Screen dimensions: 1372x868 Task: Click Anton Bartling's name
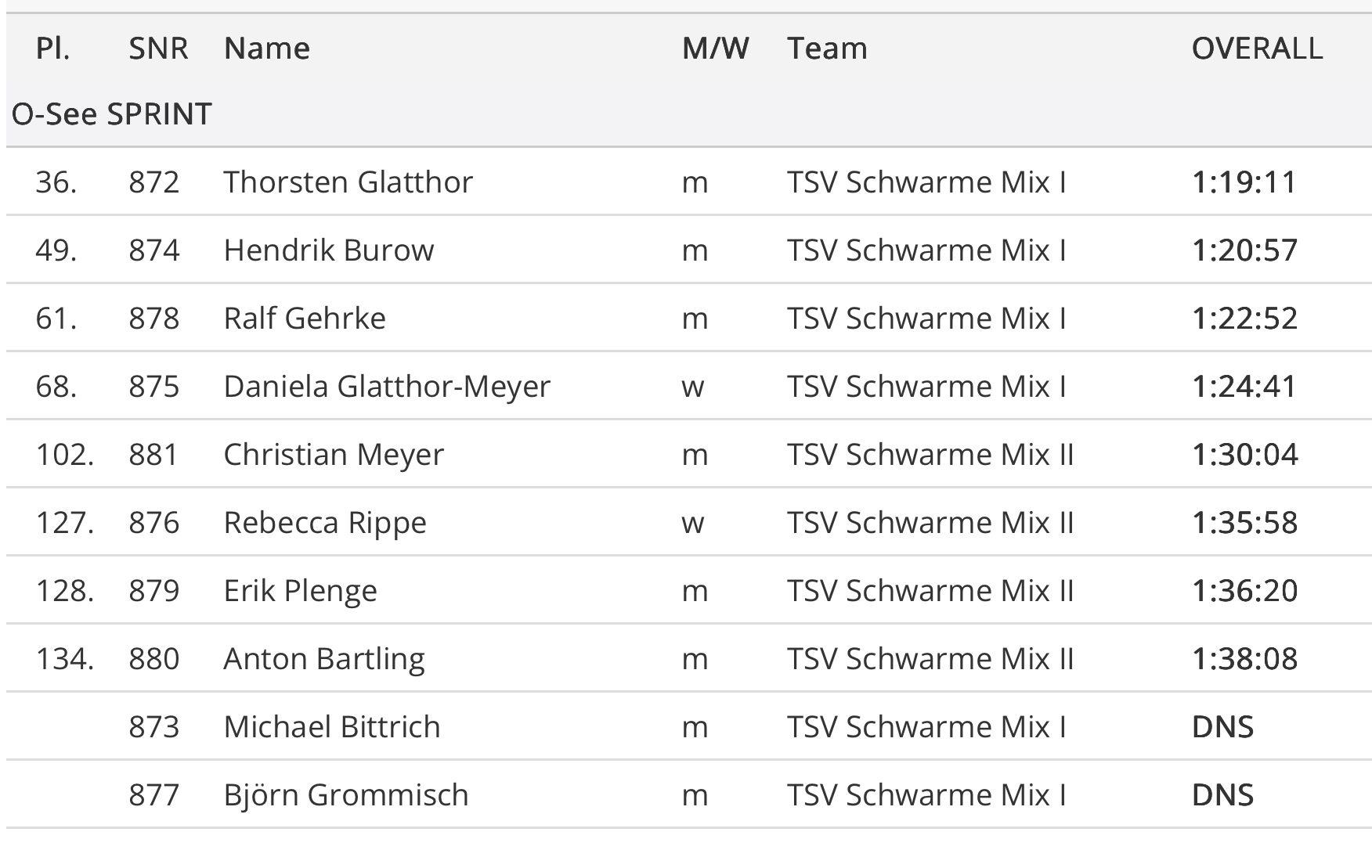pos(324,659)
